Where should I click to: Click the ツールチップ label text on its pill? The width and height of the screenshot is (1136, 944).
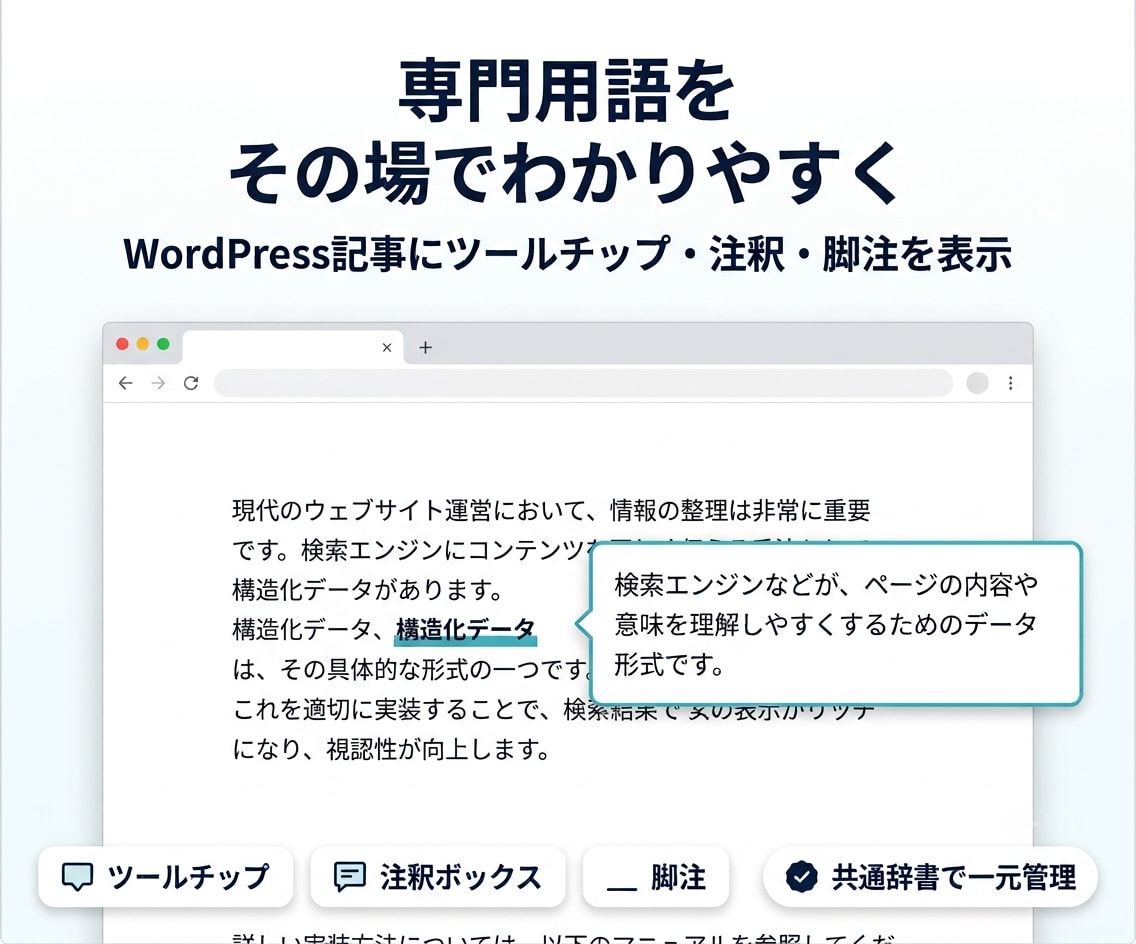click(188, 877)
